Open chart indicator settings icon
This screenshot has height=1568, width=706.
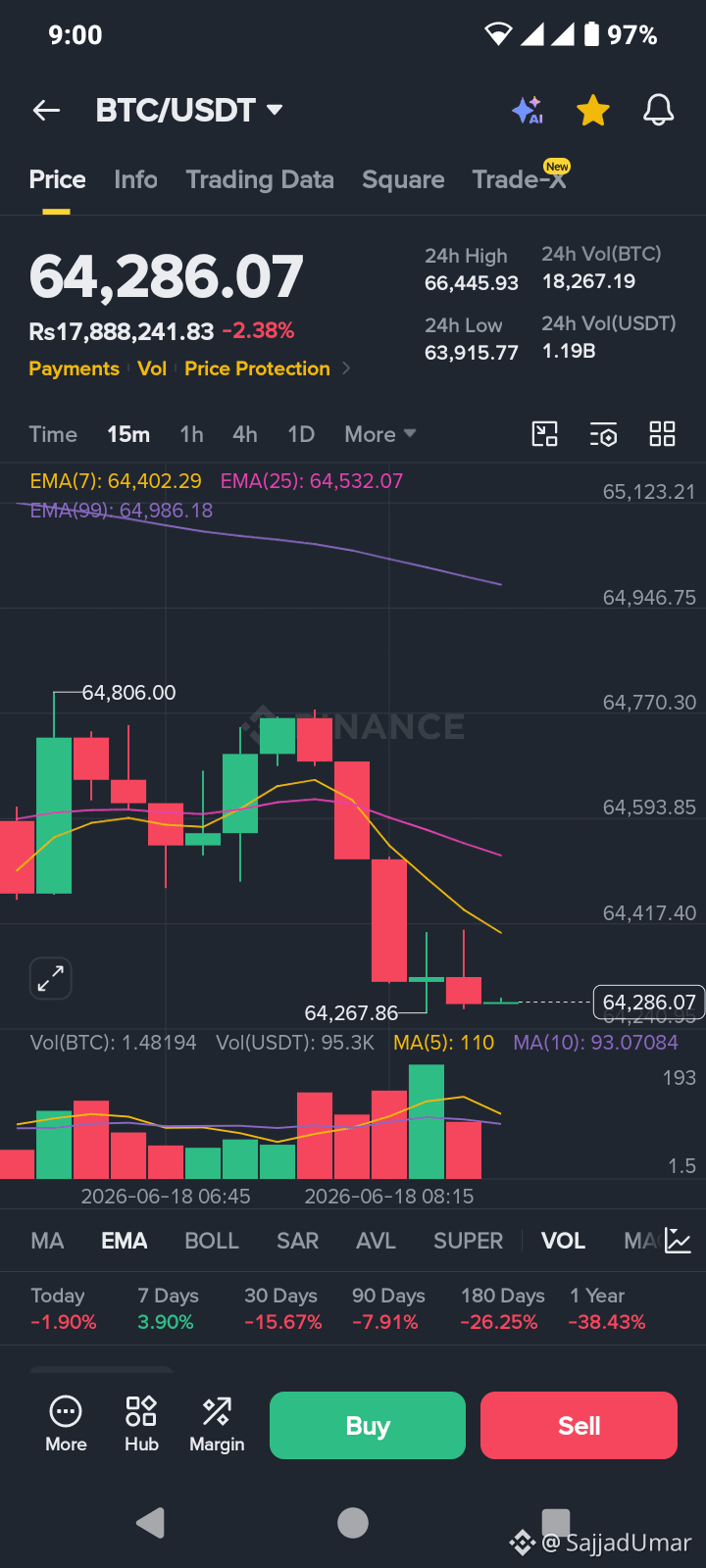[603, 434]
